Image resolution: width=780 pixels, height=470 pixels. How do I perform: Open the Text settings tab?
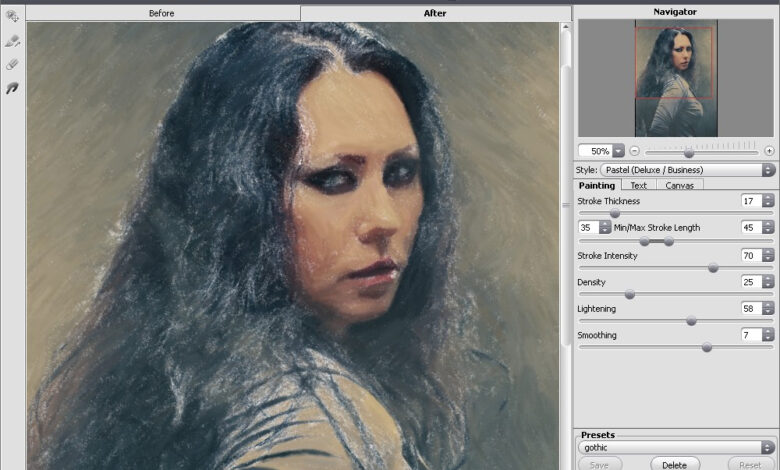click(x=638, y=185)
